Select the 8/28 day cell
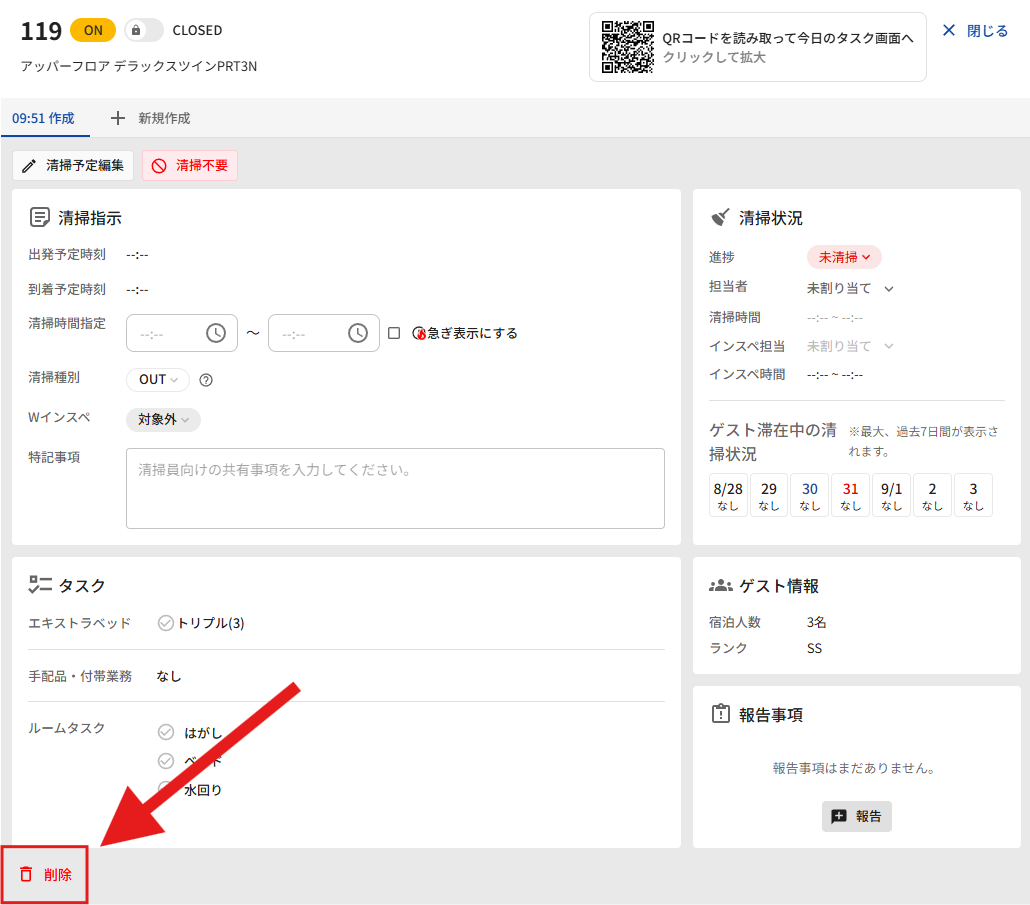This screenshot has width=1030, height=905. point(728,496)
